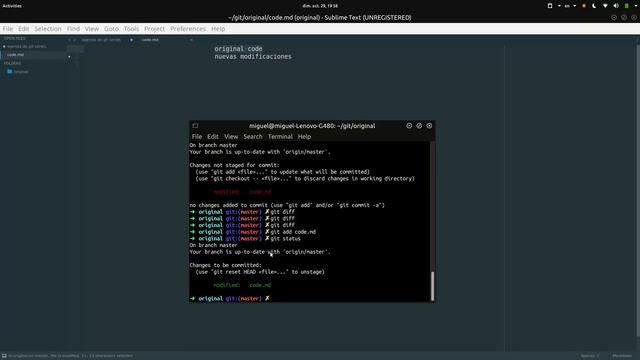This screenshot has width=640, height=360.
Task: Click the Wi-Fi network icon
Action: (x=605, y=6)
